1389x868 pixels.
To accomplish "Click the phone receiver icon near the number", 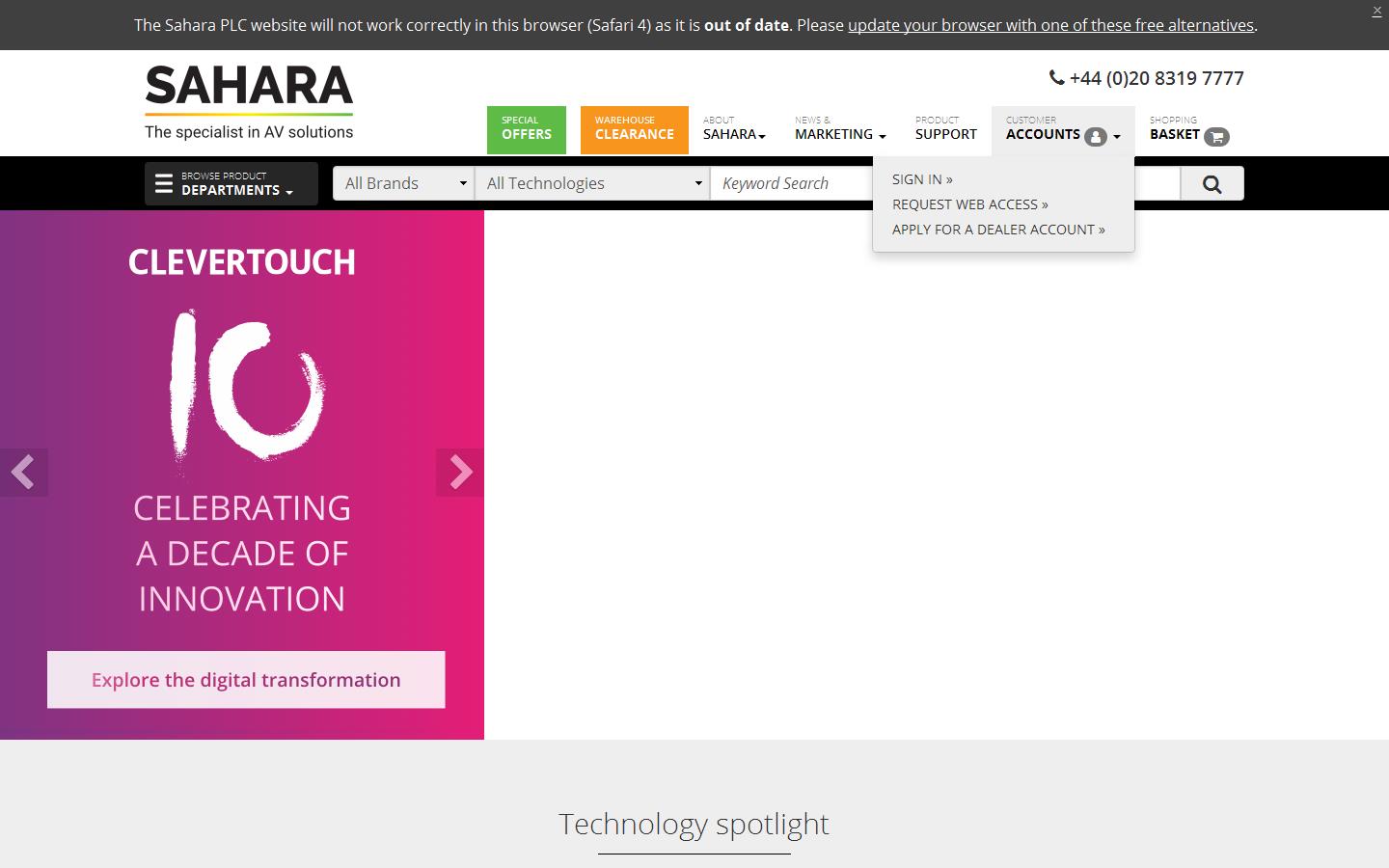I will (x=1055, y=78).
